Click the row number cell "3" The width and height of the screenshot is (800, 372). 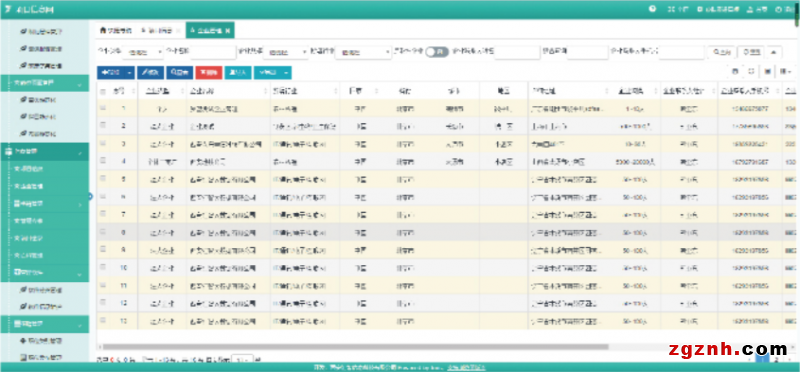click(x=123, y=143)
